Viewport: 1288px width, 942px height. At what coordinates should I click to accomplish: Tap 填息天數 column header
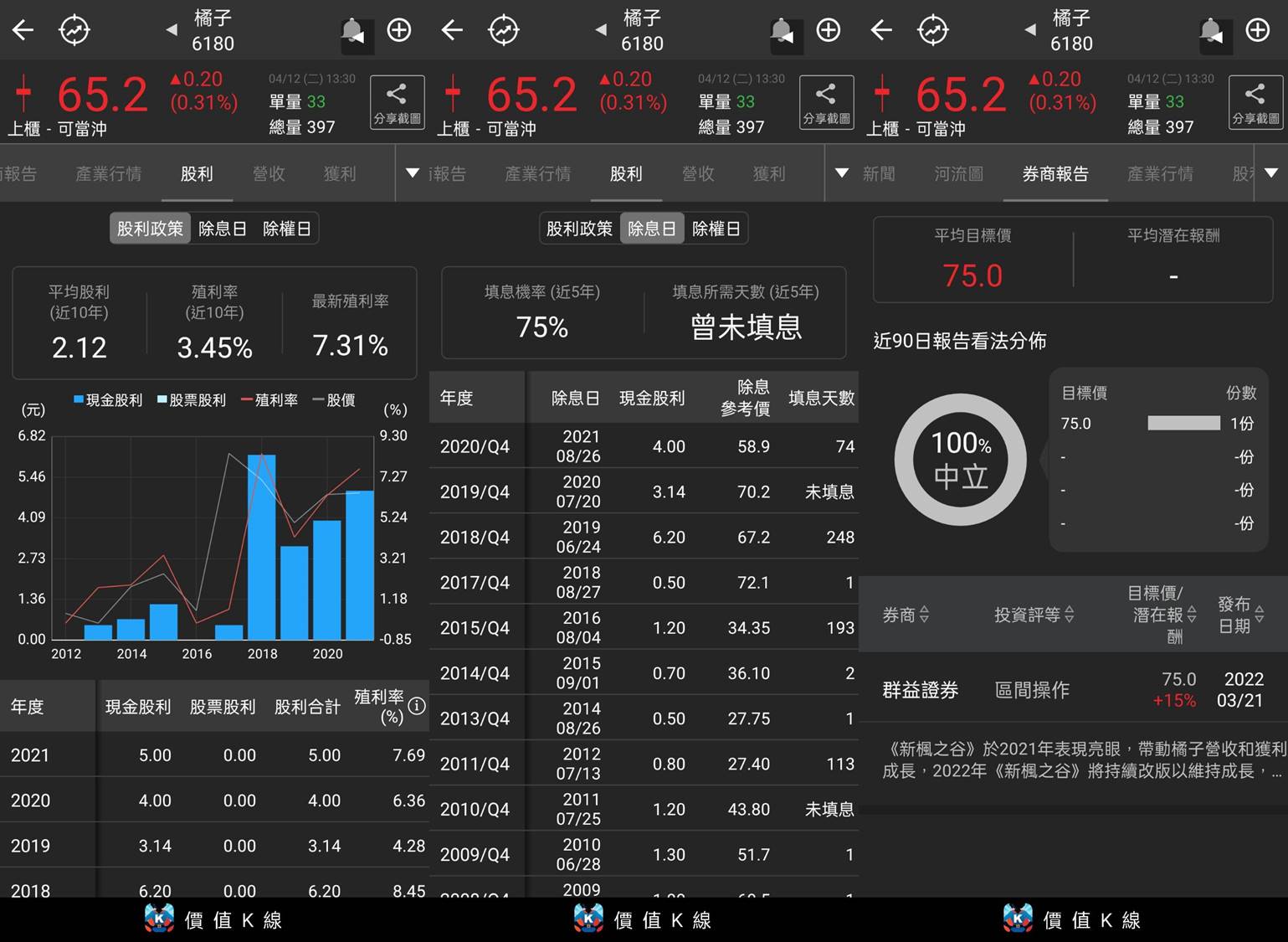[x=821, y=398]
